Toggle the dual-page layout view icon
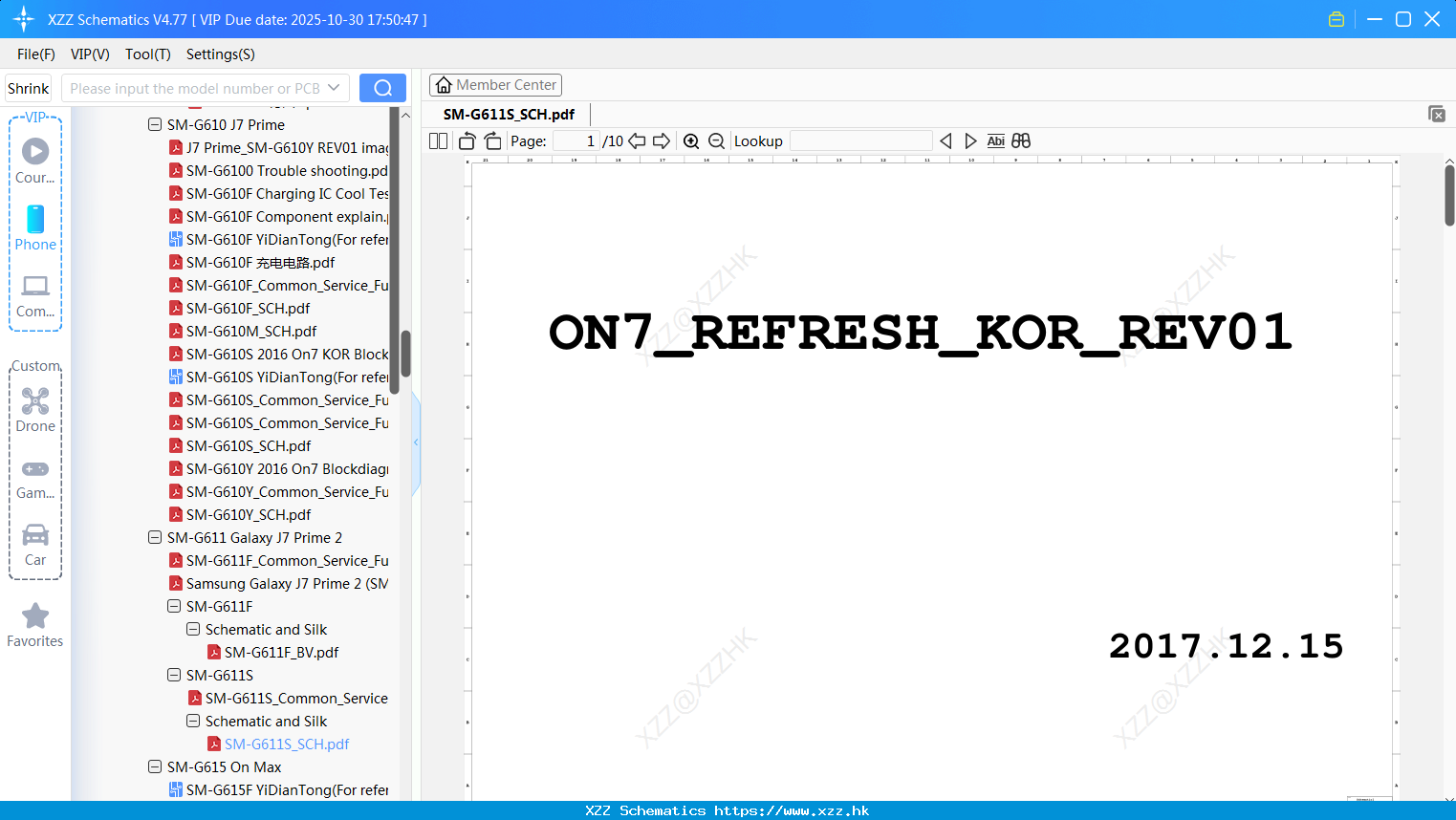 (x=439, y=141)
